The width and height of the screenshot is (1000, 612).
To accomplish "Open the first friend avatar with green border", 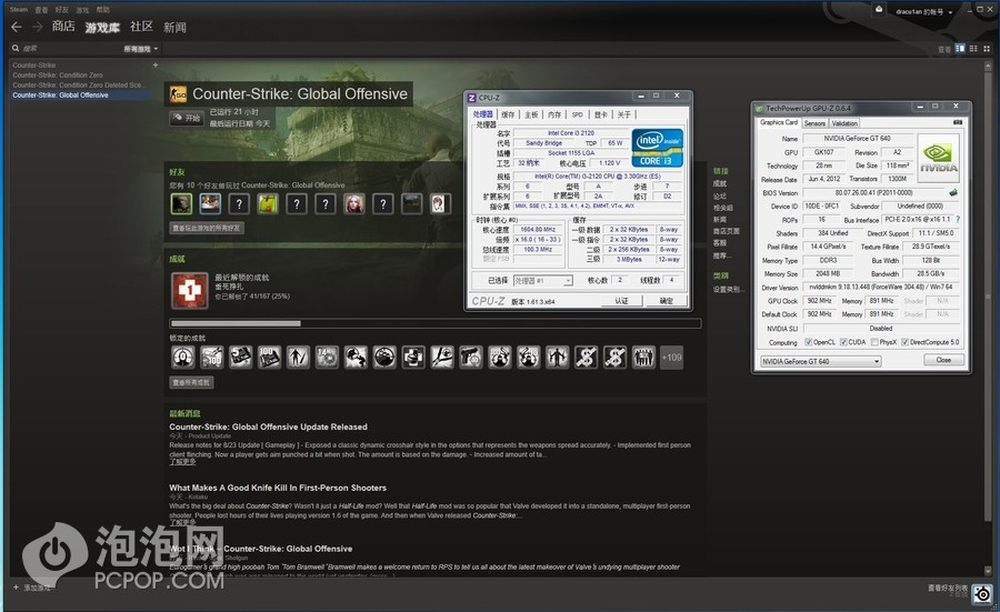I will point(181,203).
